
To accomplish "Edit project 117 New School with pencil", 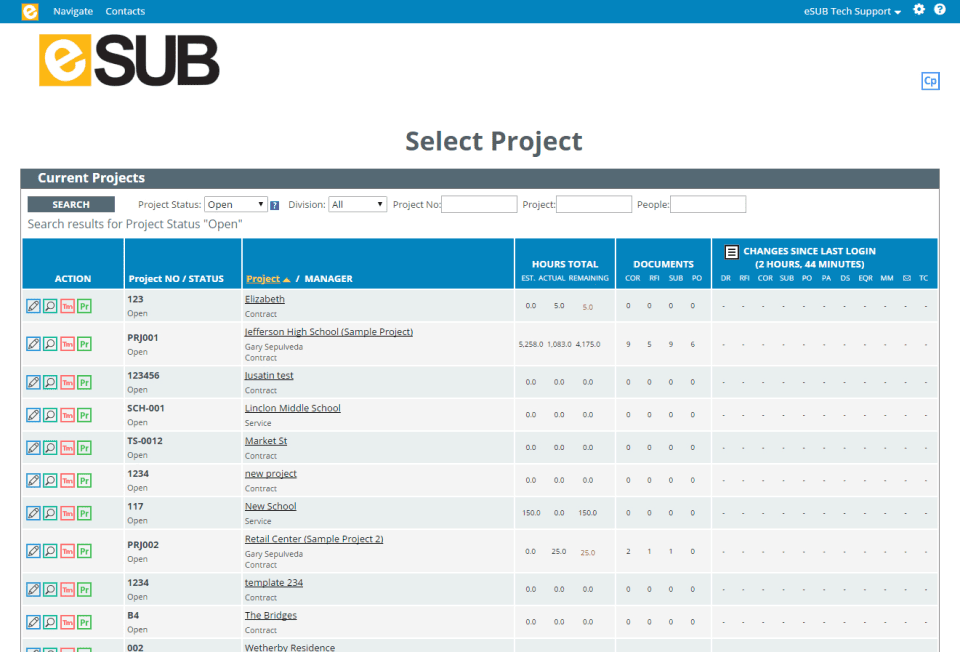I will pyautogui.click(x=34, y=513).
